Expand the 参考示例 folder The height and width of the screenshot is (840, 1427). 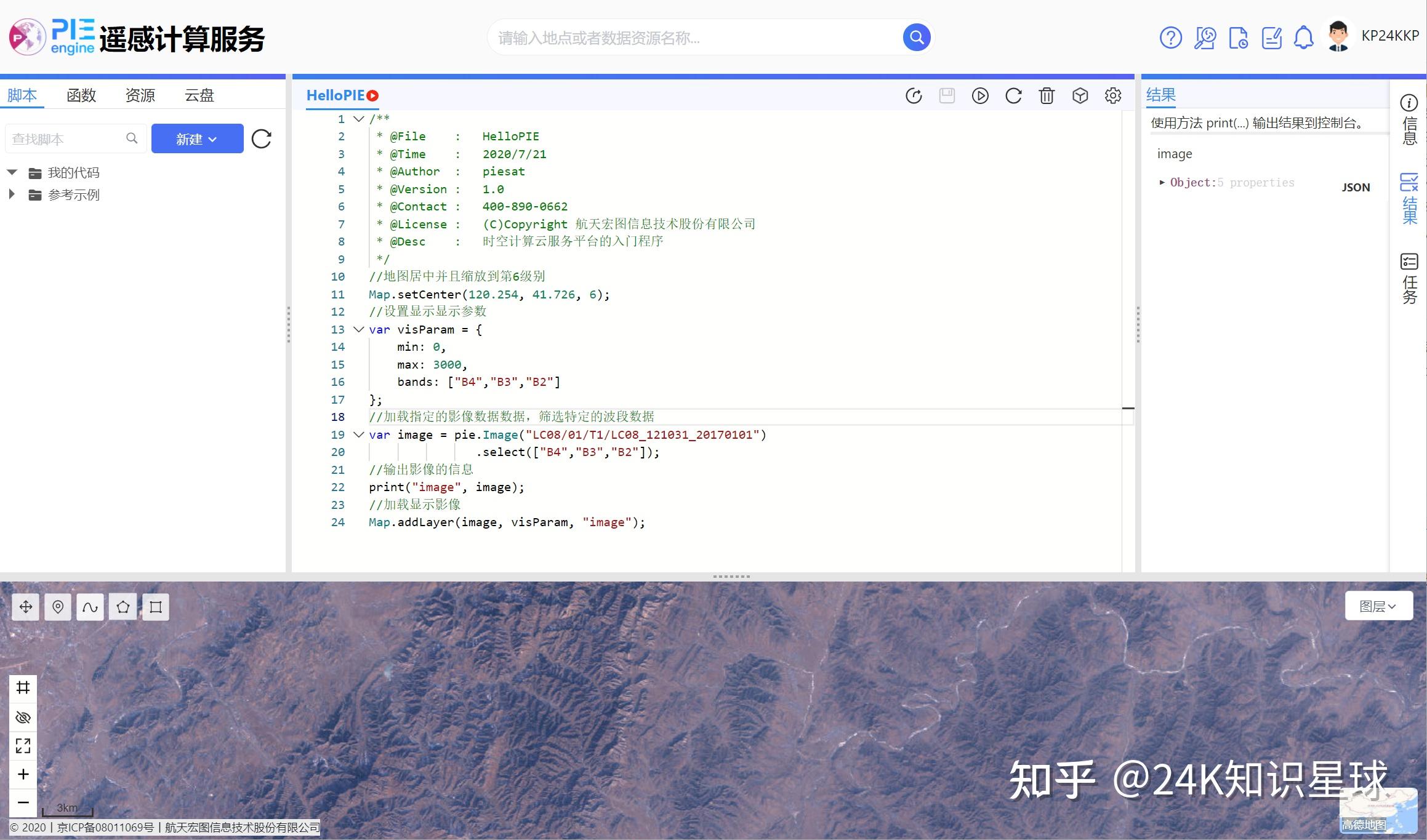click(x=12, y=194)
